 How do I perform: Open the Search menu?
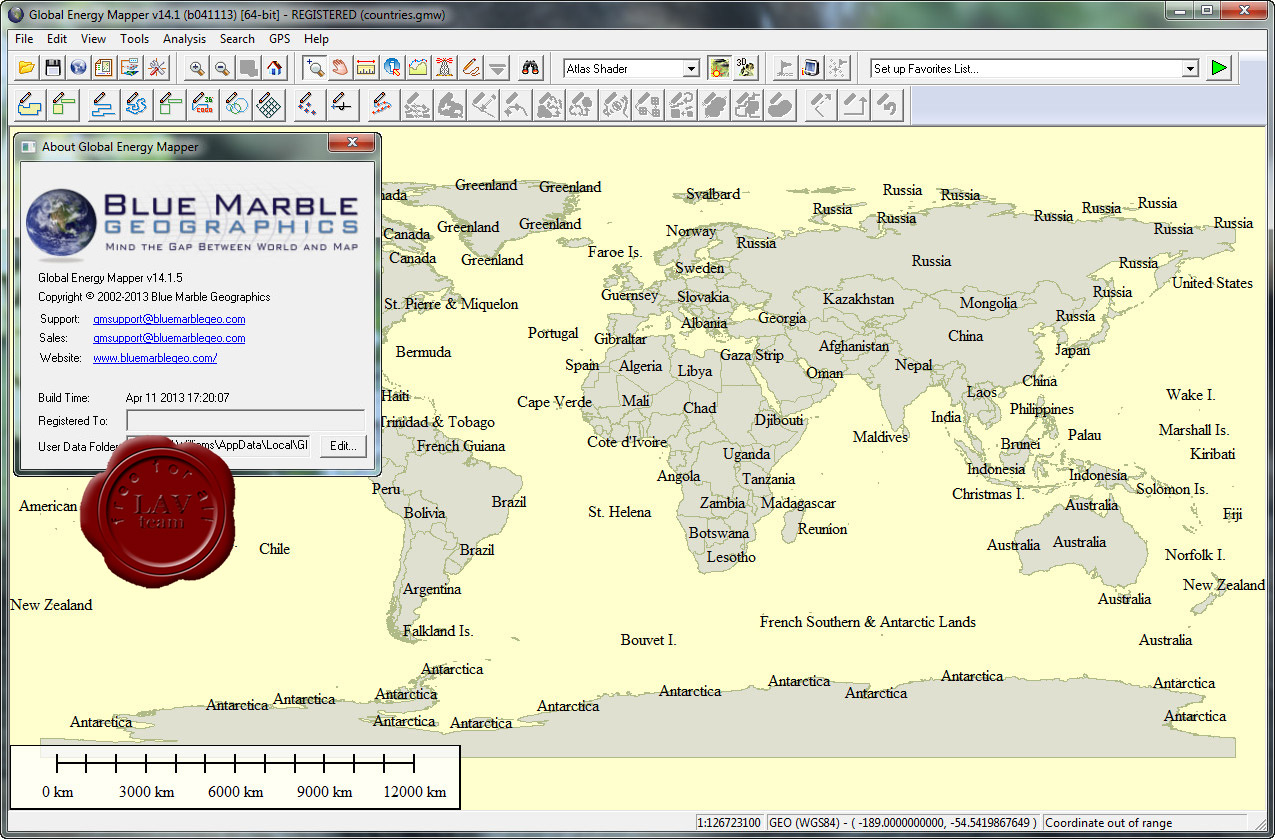click(237, 39)
